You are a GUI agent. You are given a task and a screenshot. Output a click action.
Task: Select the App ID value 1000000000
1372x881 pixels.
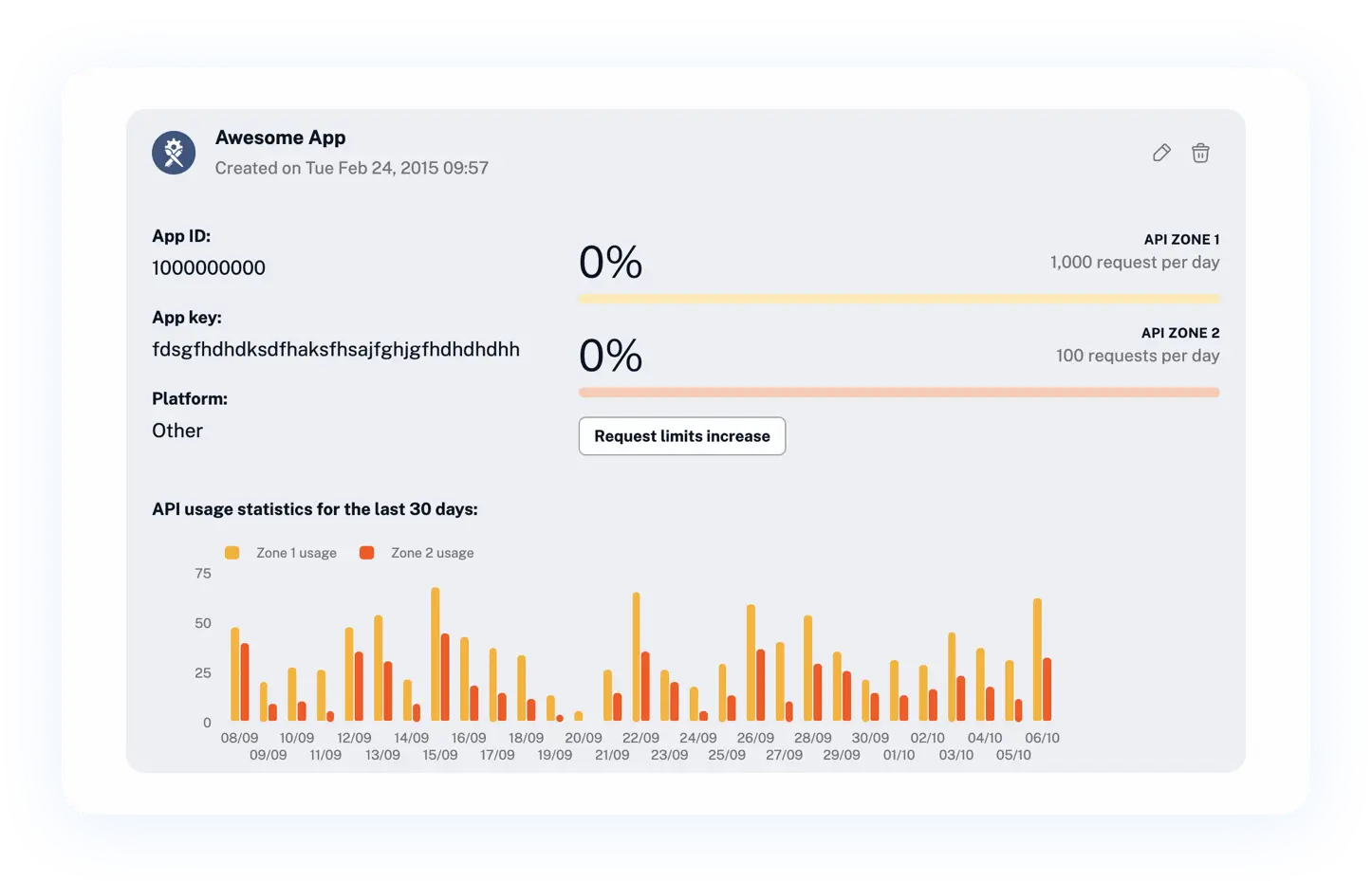[209, 268]
